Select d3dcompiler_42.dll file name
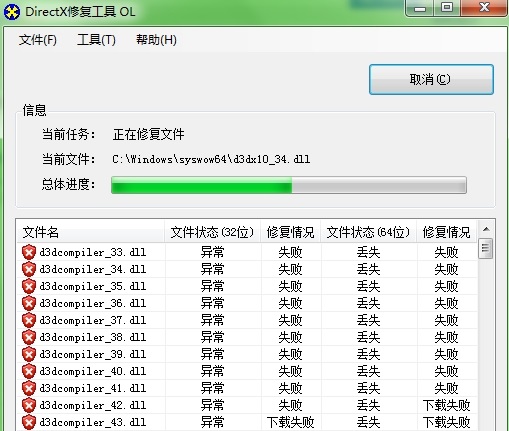Screen dimensions: 509x431 click(x=93, y=405)
